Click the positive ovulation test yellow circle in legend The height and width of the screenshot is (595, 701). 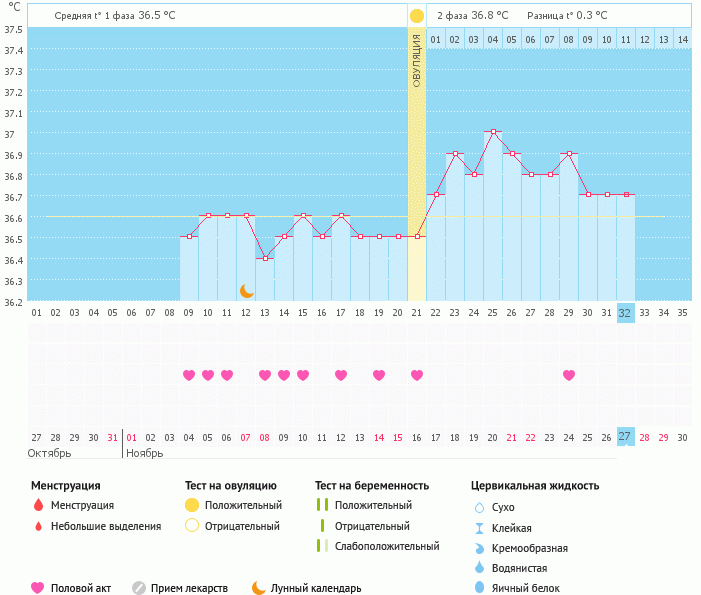(192, 506)
